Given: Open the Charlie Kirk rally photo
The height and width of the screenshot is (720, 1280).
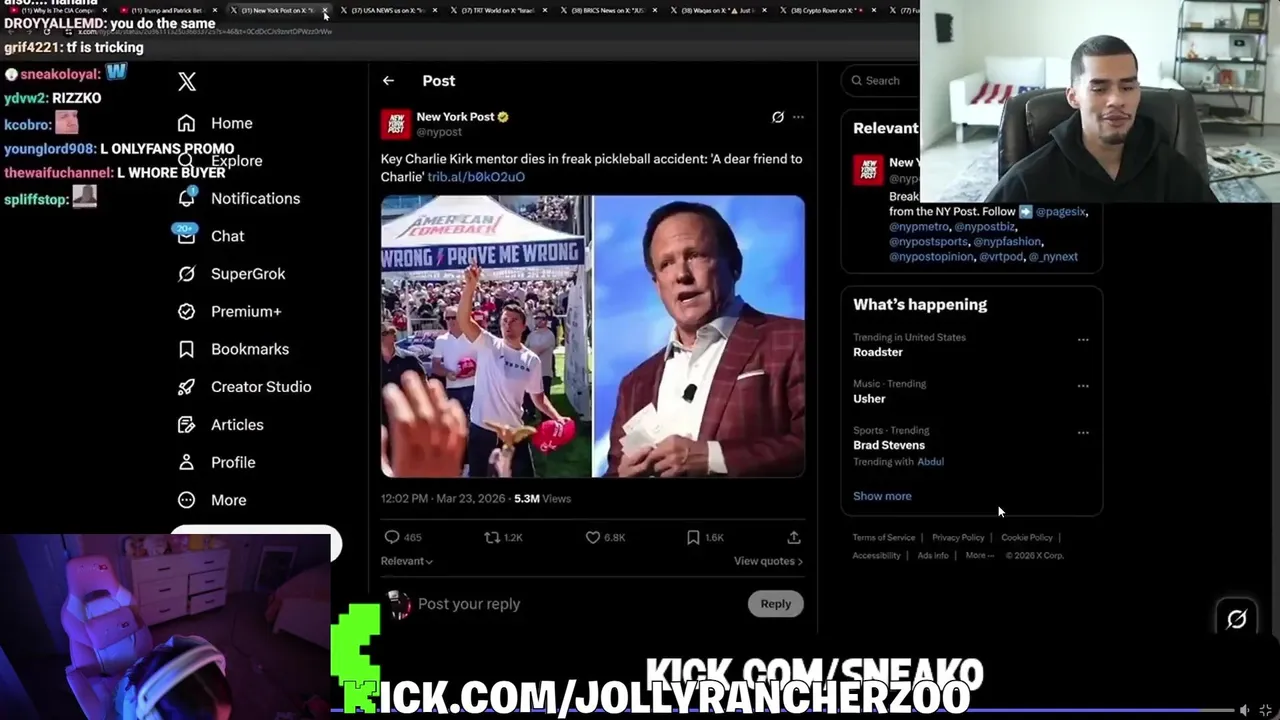Looking at the screenshot, I should coord(485,336).
